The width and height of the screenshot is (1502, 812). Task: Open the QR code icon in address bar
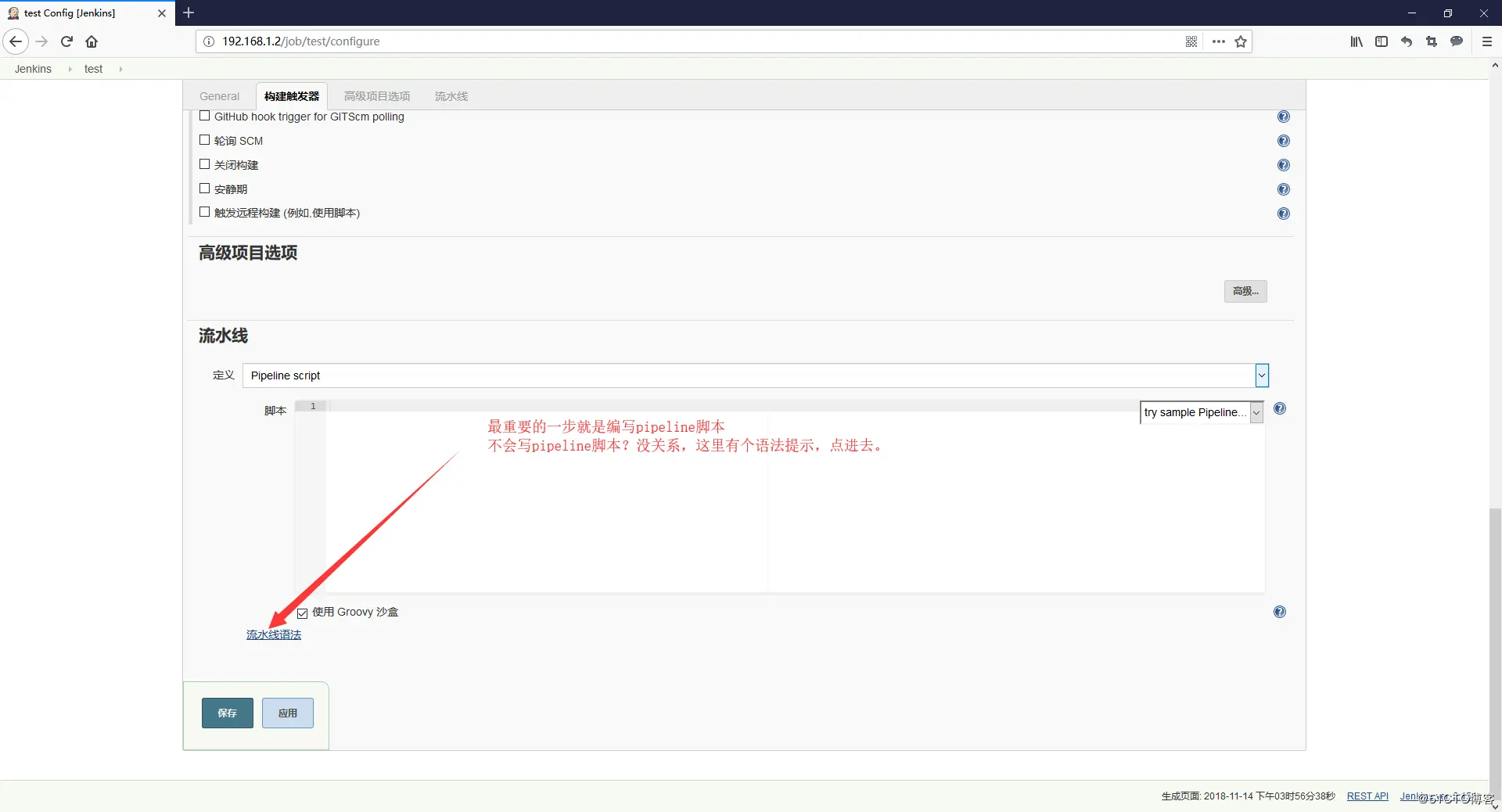pos(1191,41)
